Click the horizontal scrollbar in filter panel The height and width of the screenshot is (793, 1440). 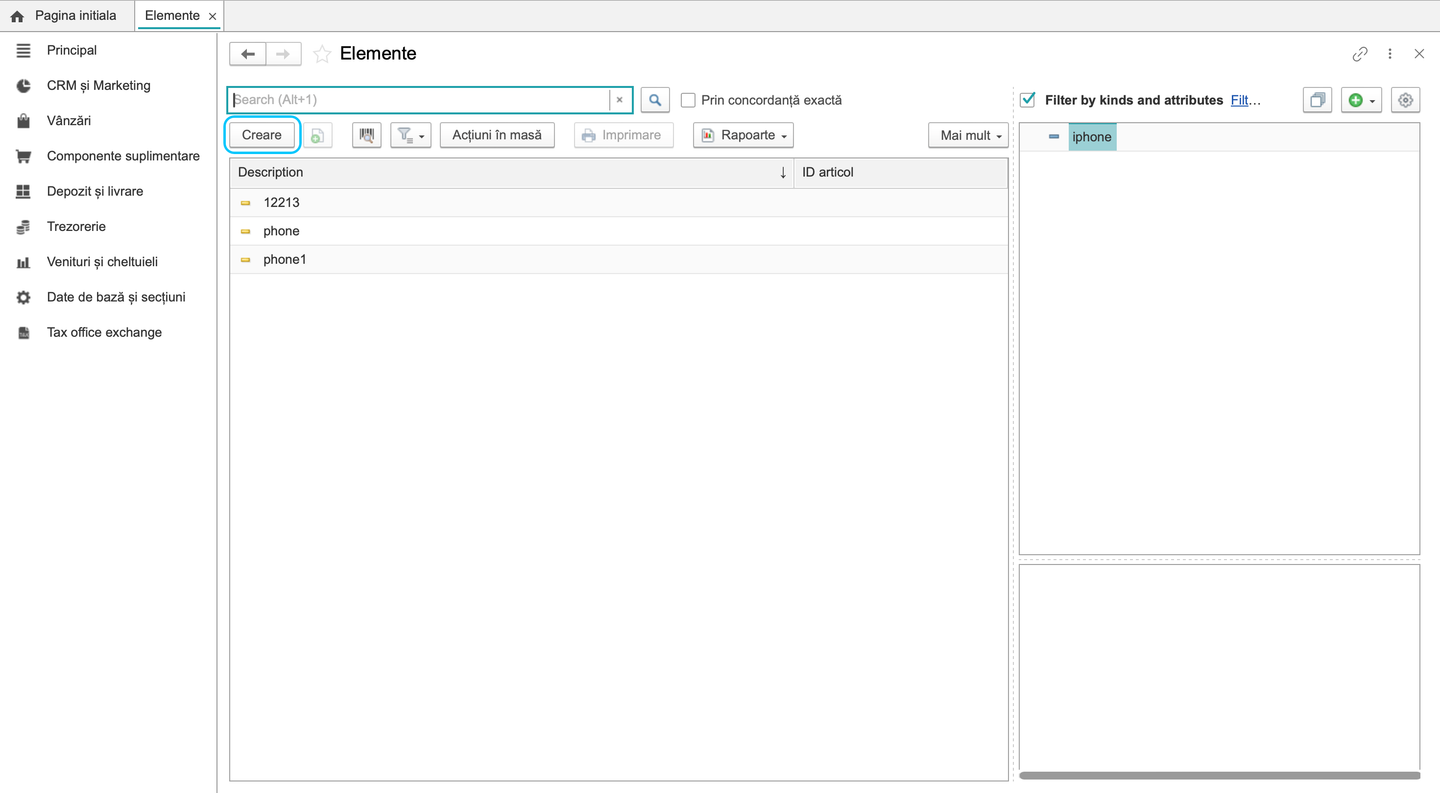click(1219, 775)
